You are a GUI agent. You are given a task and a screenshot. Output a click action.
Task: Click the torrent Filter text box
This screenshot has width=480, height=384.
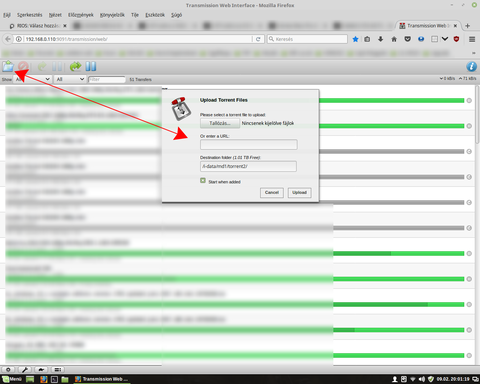tap(107, 79)
